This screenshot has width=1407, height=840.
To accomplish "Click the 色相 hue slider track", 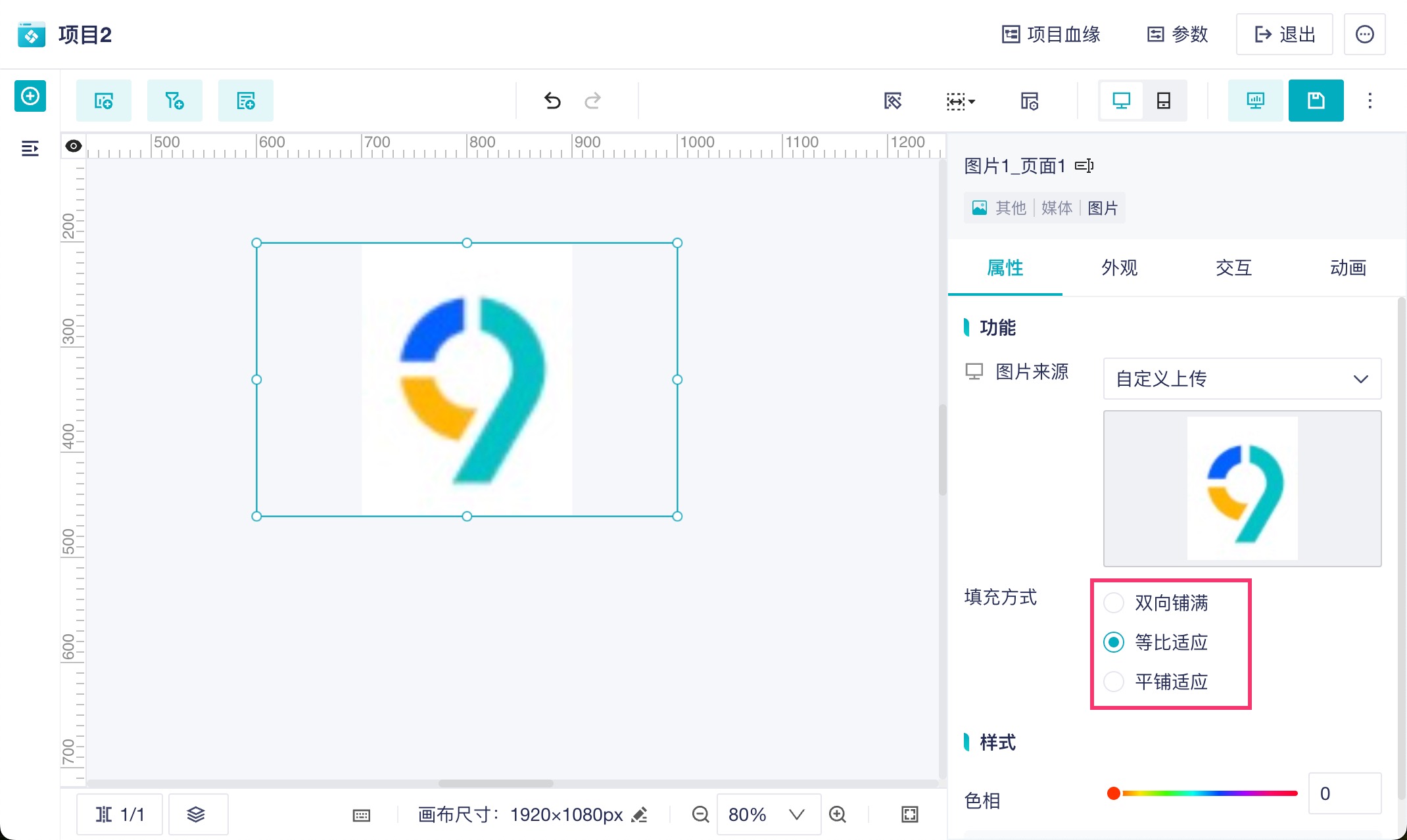I will pos(1210,793).
